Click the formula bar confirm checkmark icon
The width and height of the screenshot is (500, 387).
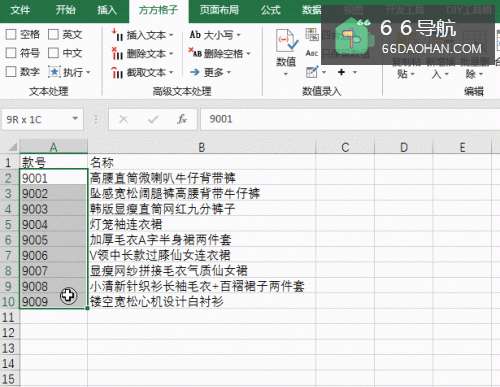click(153, 119)
